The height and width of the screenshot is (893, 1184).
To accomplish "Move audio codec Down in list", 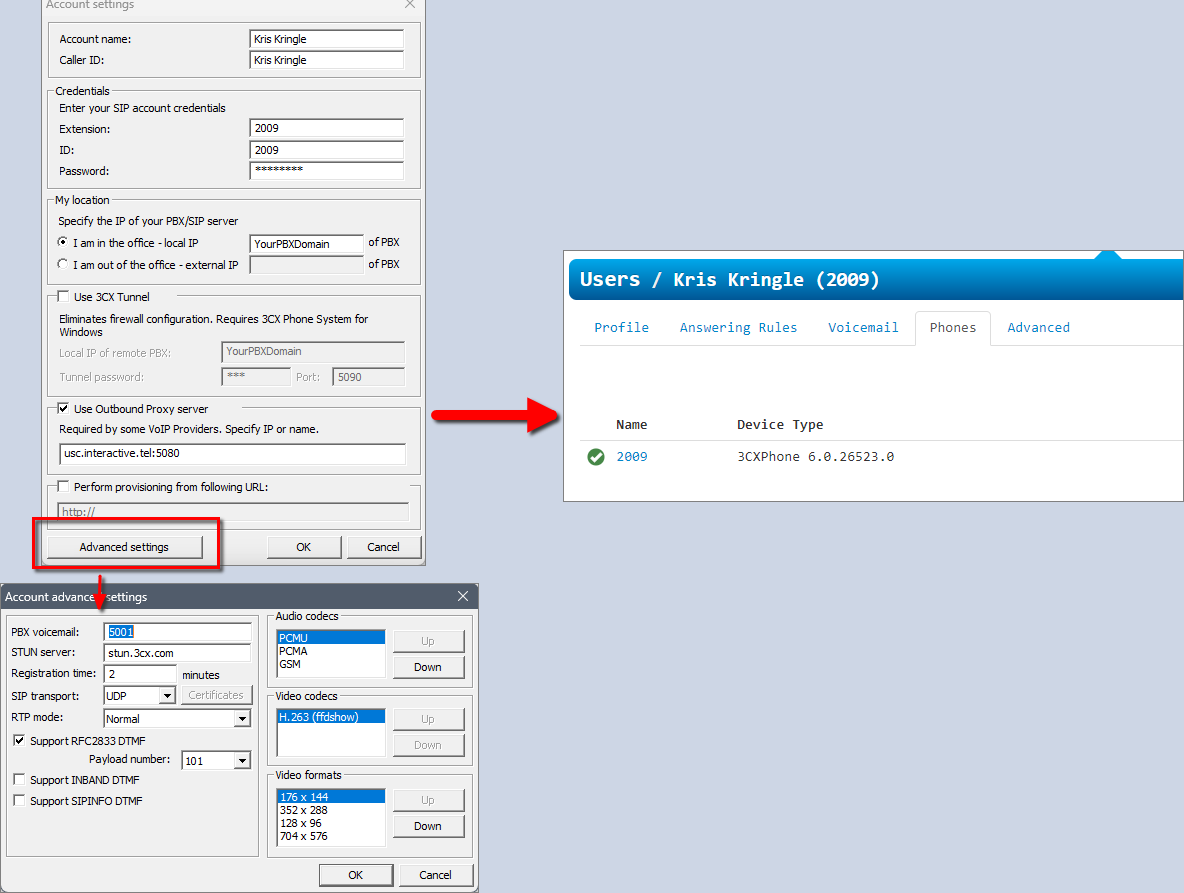I will [x=428, y=667].
